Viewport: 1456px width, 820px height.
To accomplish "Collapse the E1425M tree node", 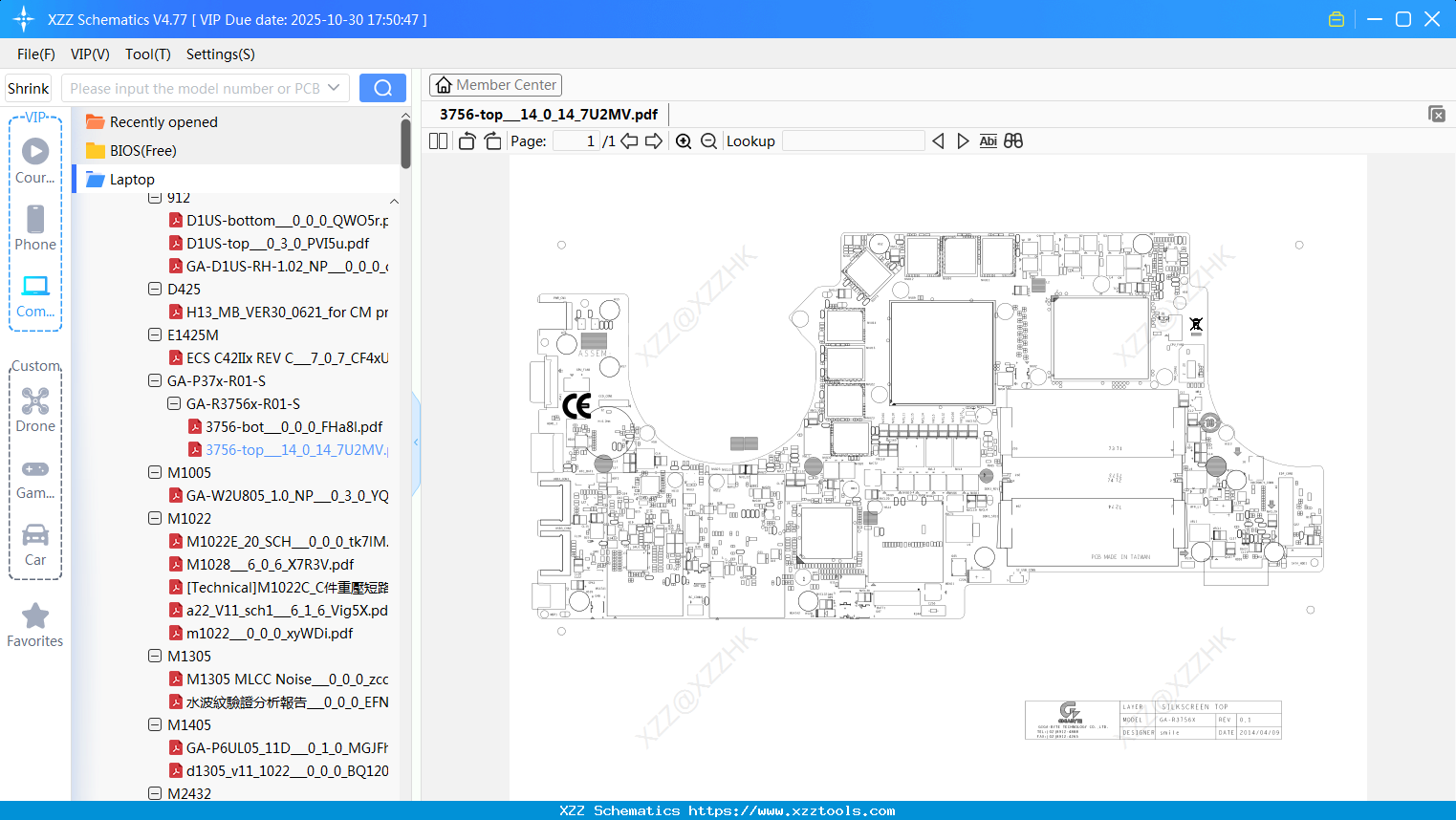I will (155, 334).
